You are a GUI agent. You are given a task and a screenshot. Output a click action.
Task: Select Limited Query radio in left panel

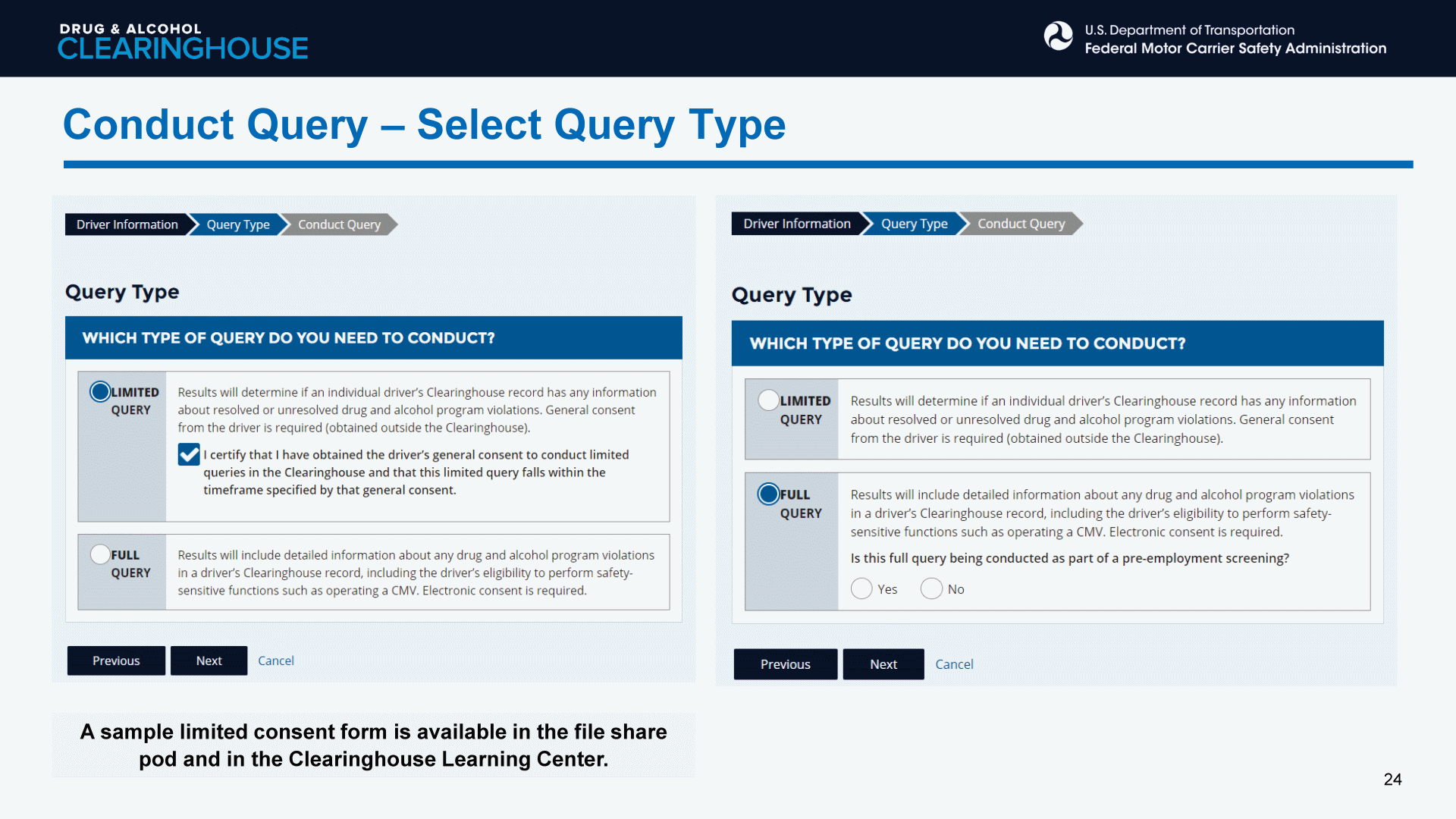100,391
